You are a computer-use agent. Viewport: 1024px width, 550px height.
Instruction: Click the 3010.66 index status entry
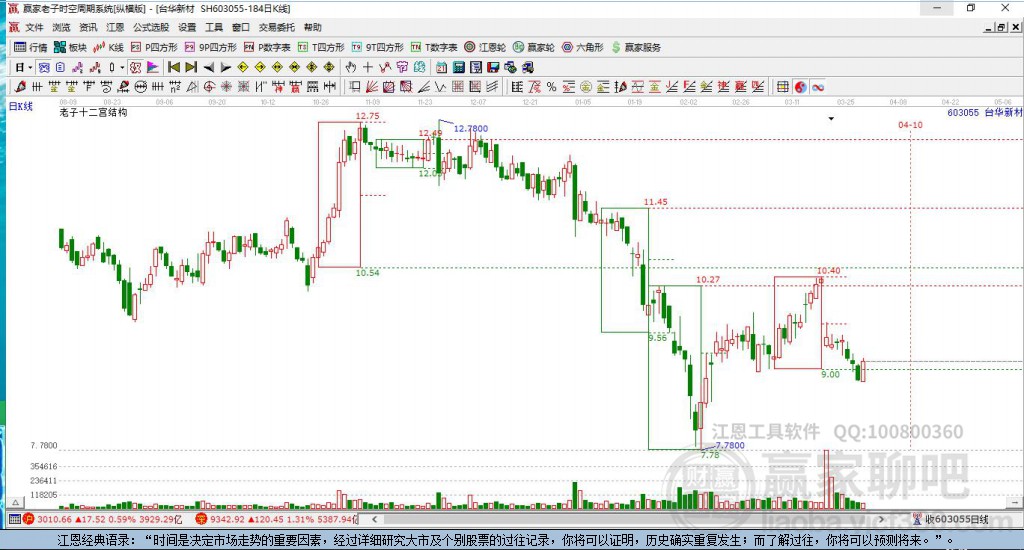(x=103, y=519)
